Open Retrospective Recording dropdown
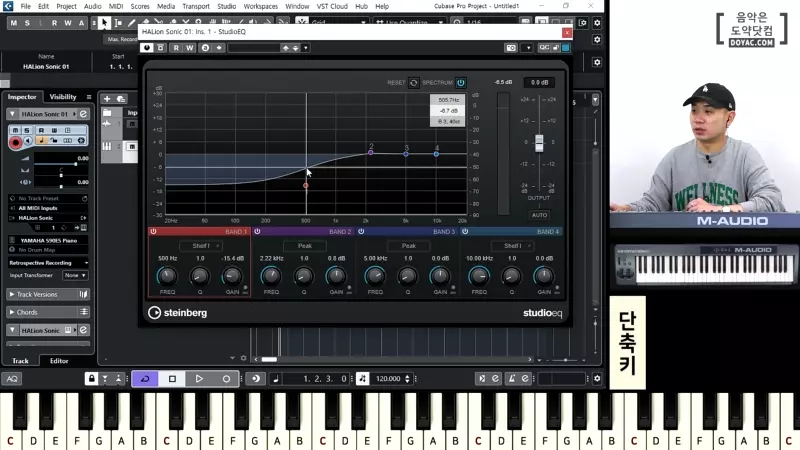This screenshot has width=800, height=450. pyautogui.click(x=48, y=263)
